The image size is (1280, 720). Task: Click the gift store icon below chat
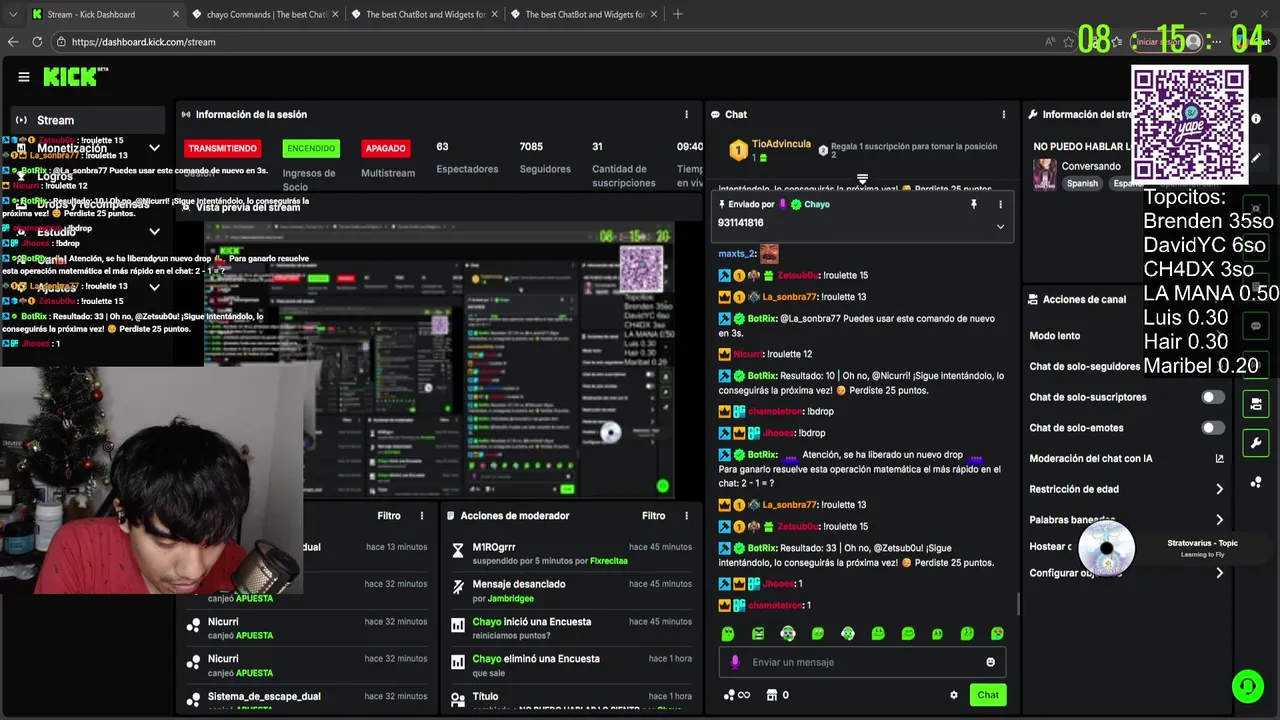tap(772, 695)
